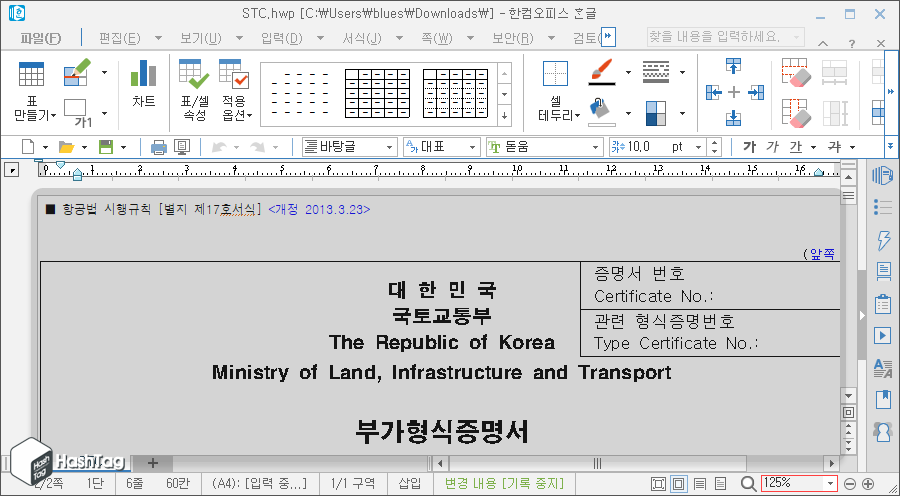Click zoom out minus icon
This screenshot has width=900, height=496.
click(x=850, y=484)
